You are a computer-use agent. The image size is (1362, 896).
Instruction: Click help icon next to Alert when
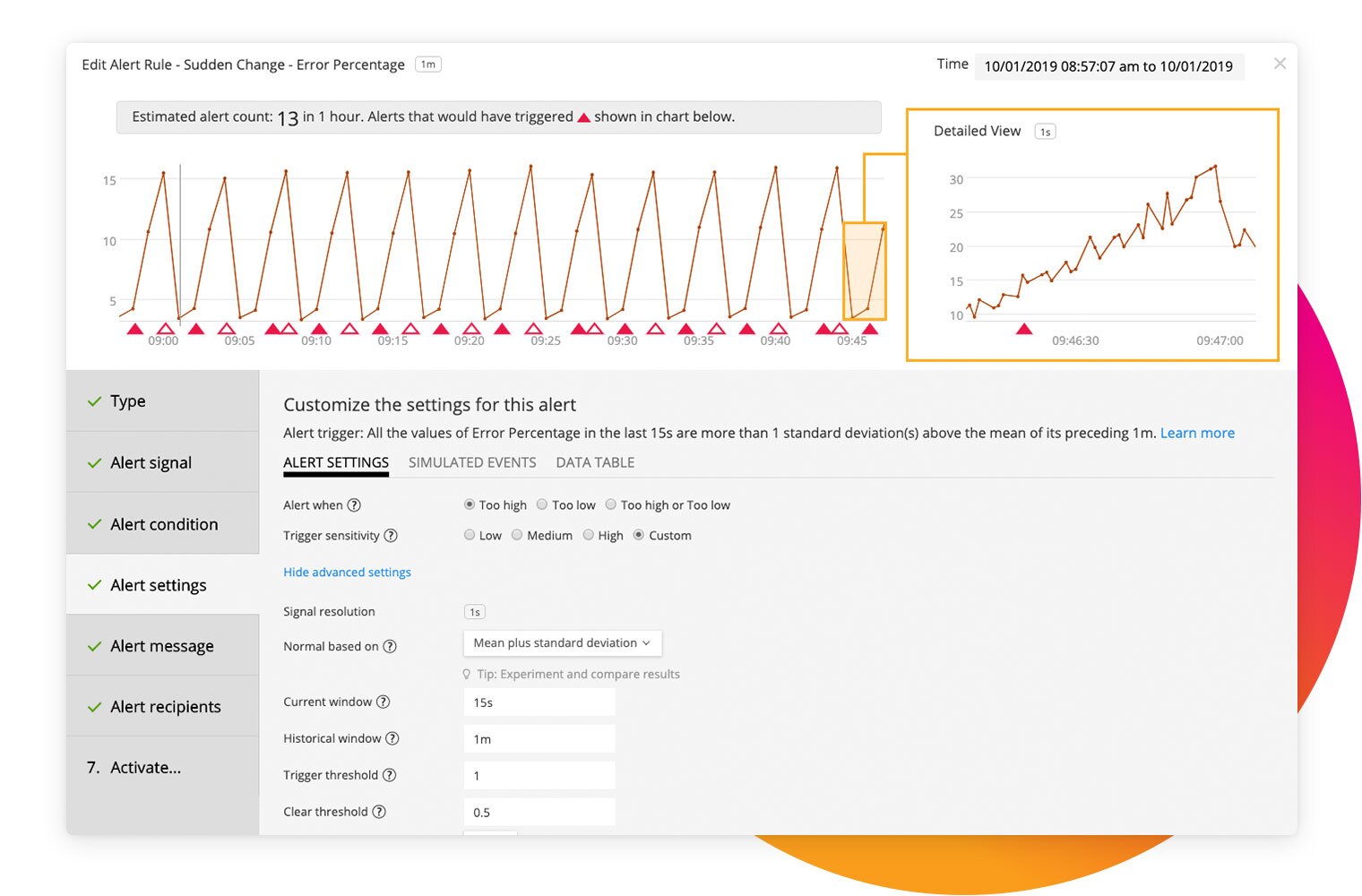354,505
